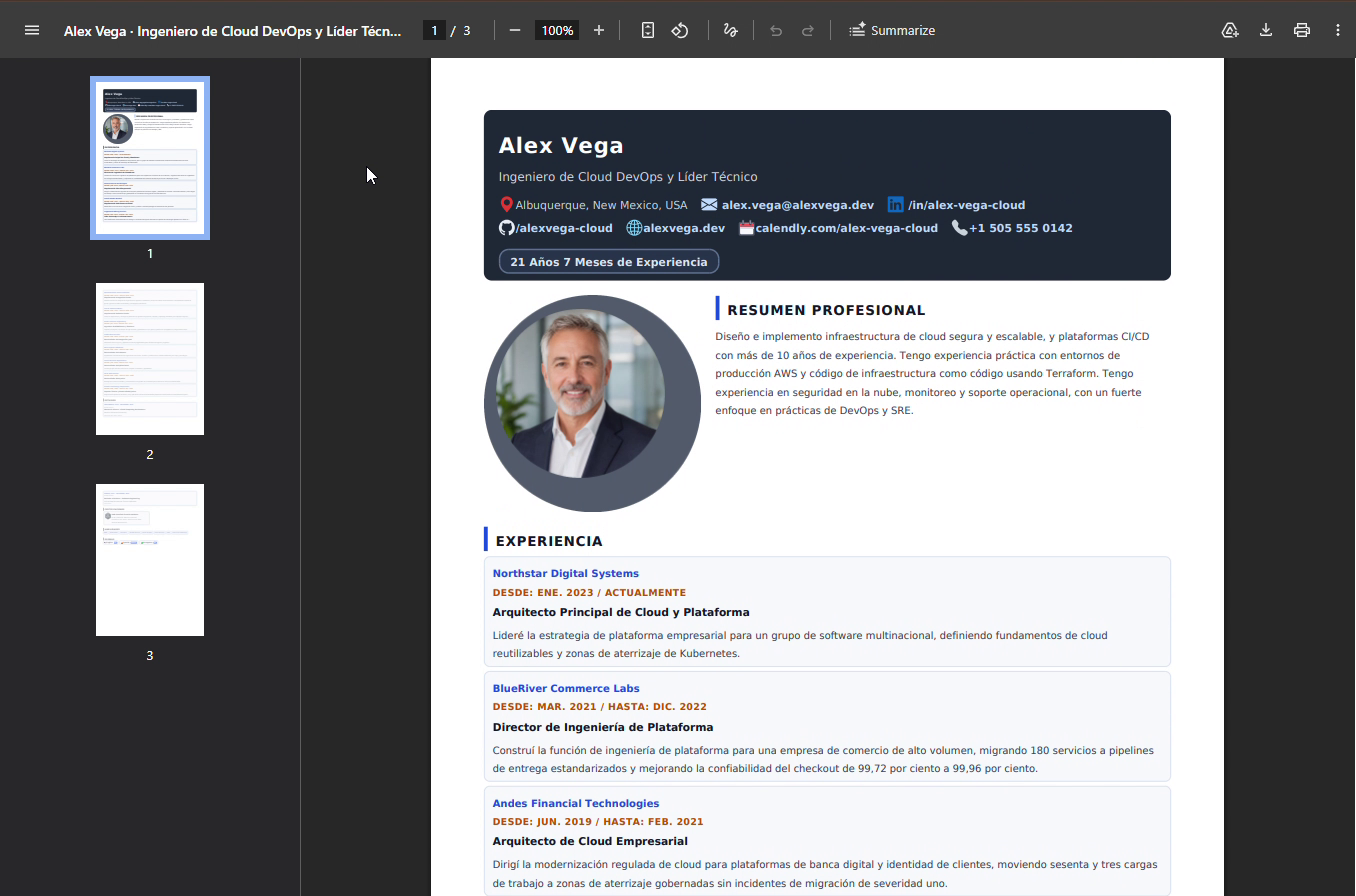The image size is (1356, 896).
Task: Click the envelope email icon
Action: [709, 204]
